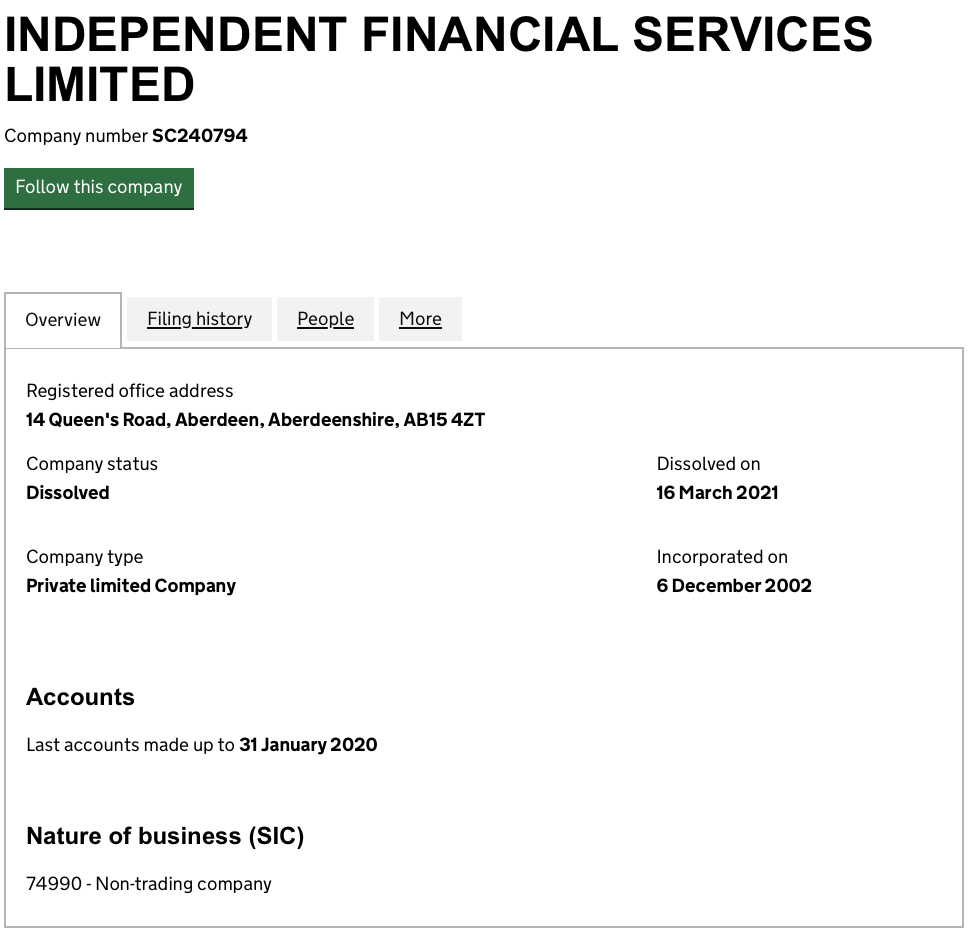Switch to the People tab

(x=325, y=319)
